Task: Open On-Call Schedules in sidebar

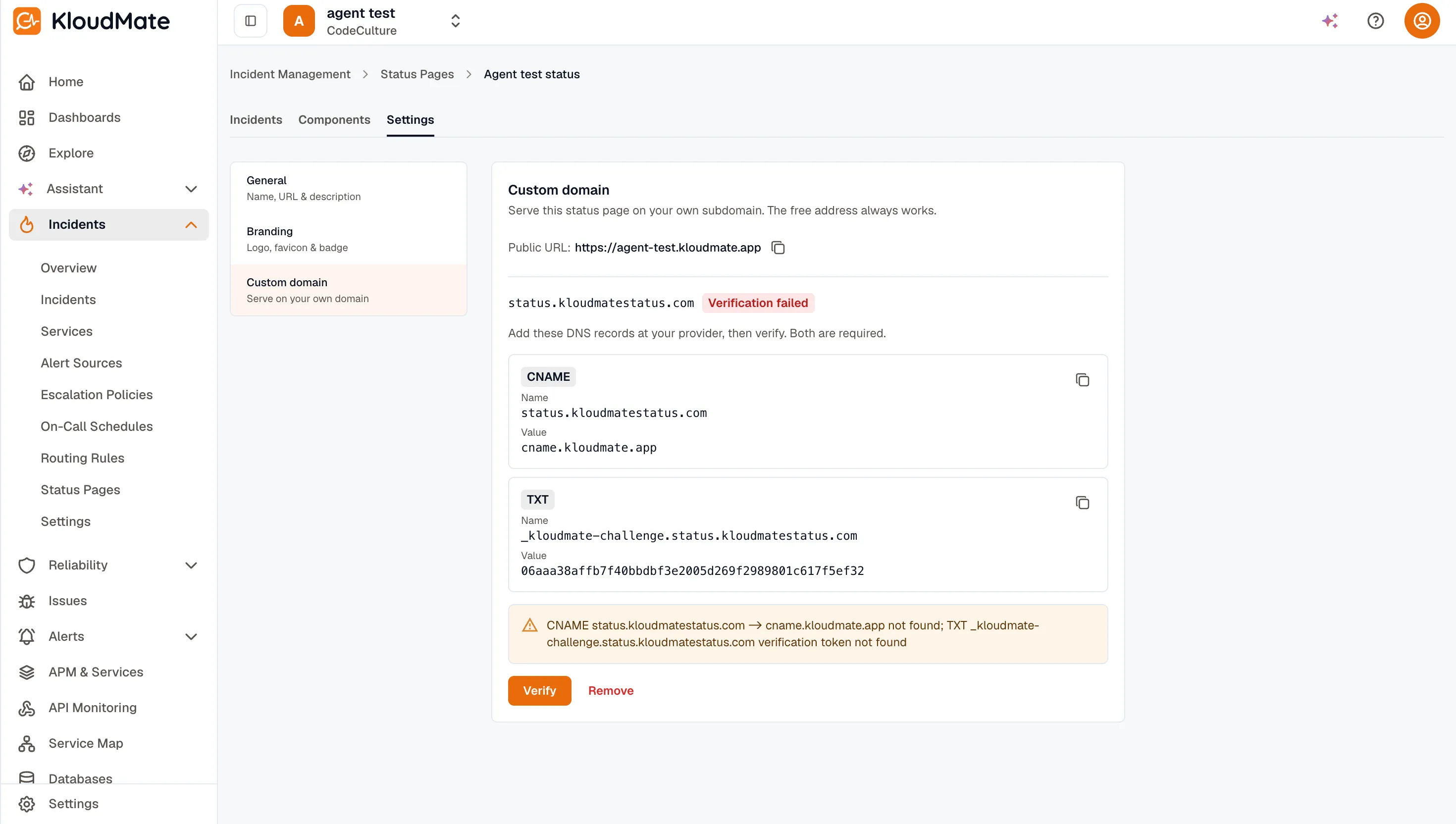Action: (96, 427)
